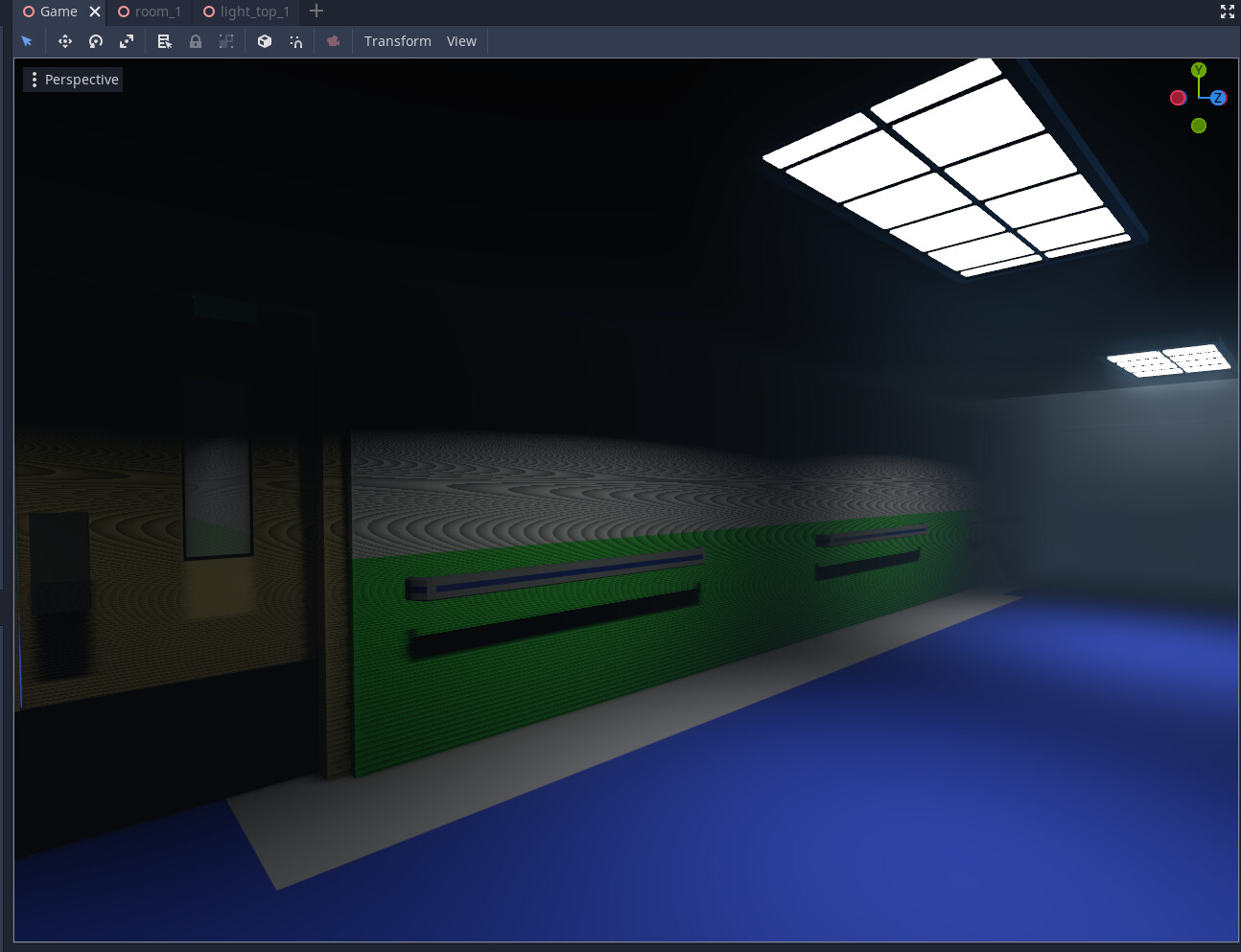Open the Transform menu
Viewport: 1241px width, 952px height.
pyautogui.click(x=397, y=41)
